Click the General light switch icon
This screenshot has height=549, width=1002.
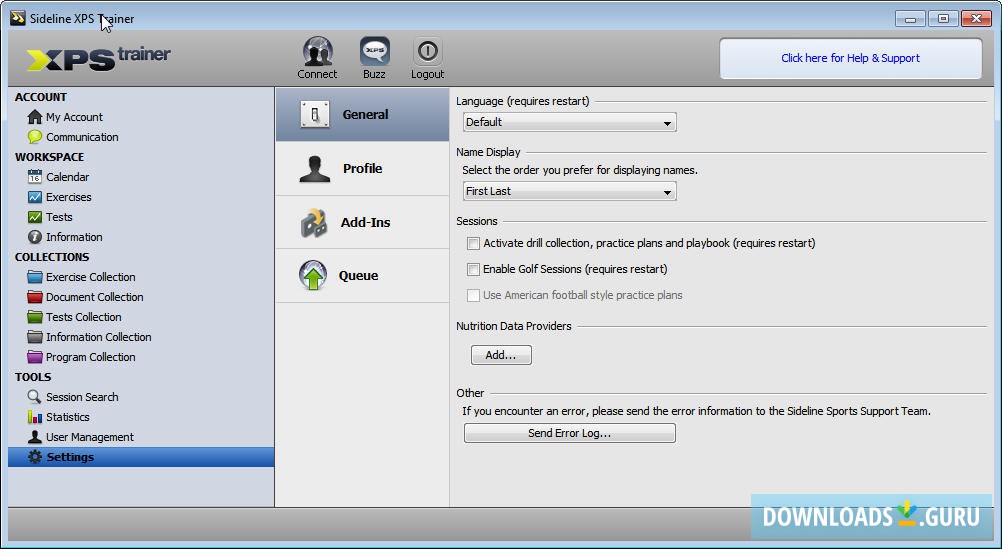tap(314, 114)
